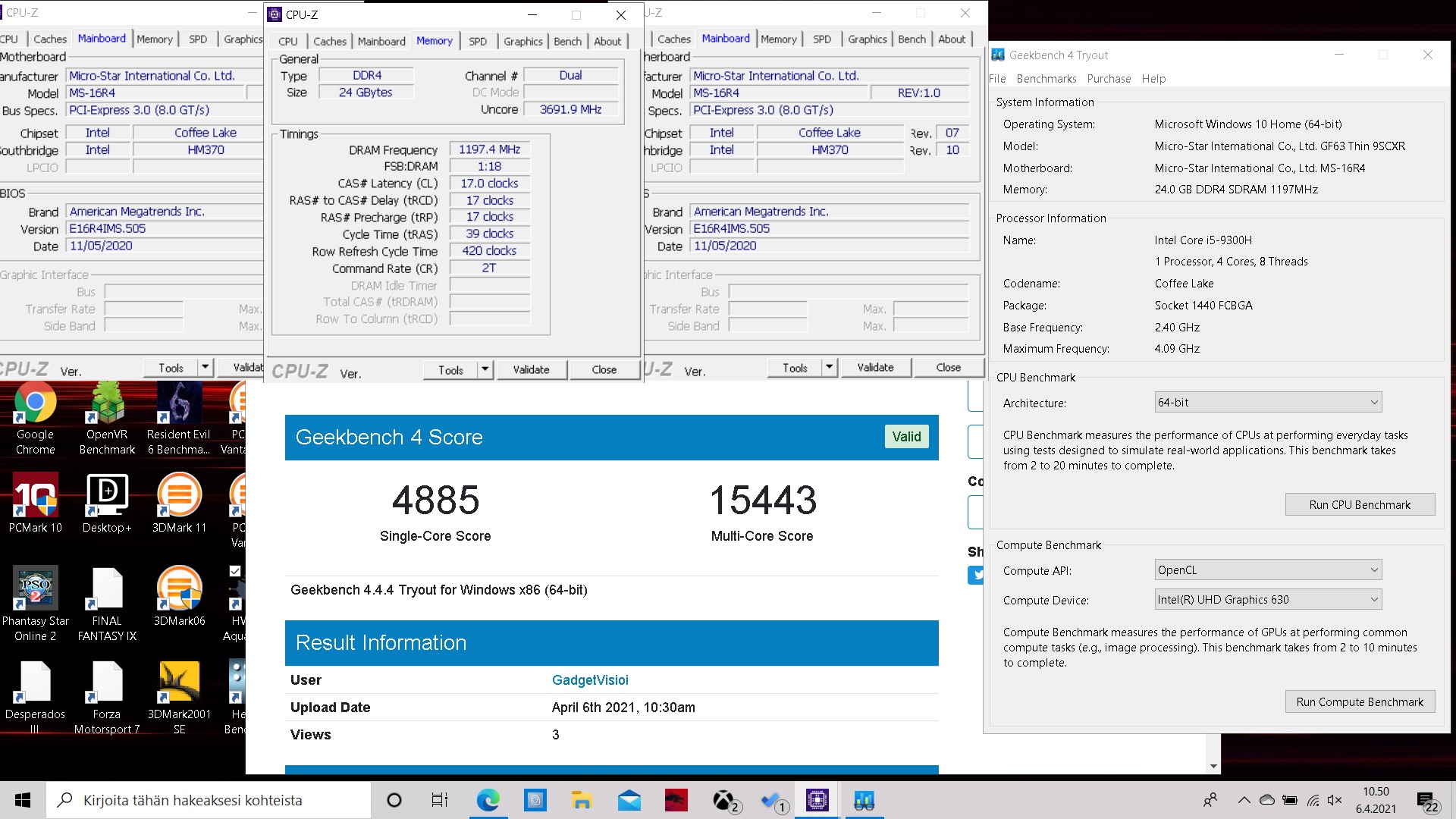This screenshot has height=819, width=1456.
Task: Show hidden tray icons chevron
Action: pos(1244,800)
